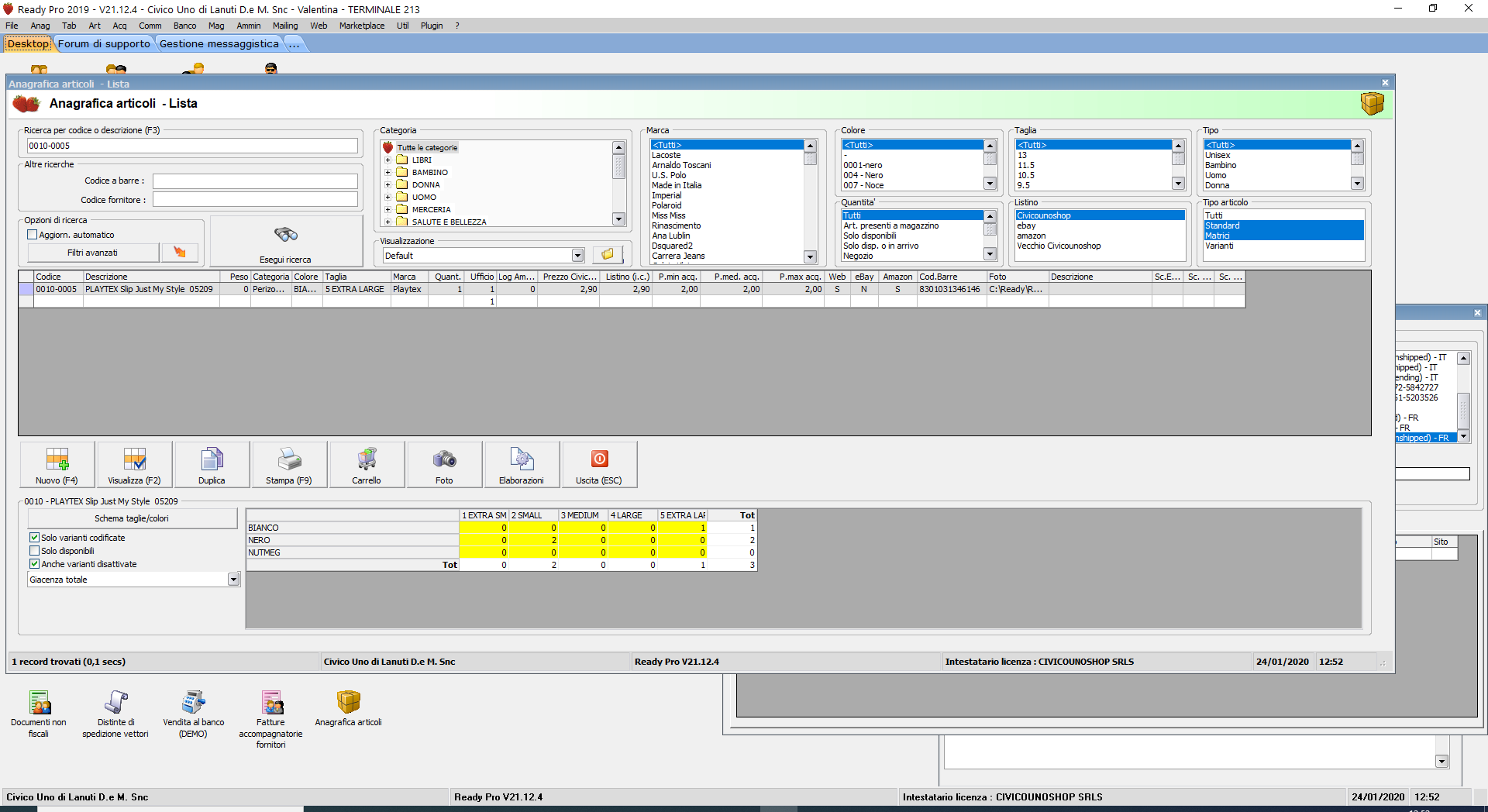Click the Codice fornitore field
Screen dimensions: 1488x812
click(x=255, y=200)
